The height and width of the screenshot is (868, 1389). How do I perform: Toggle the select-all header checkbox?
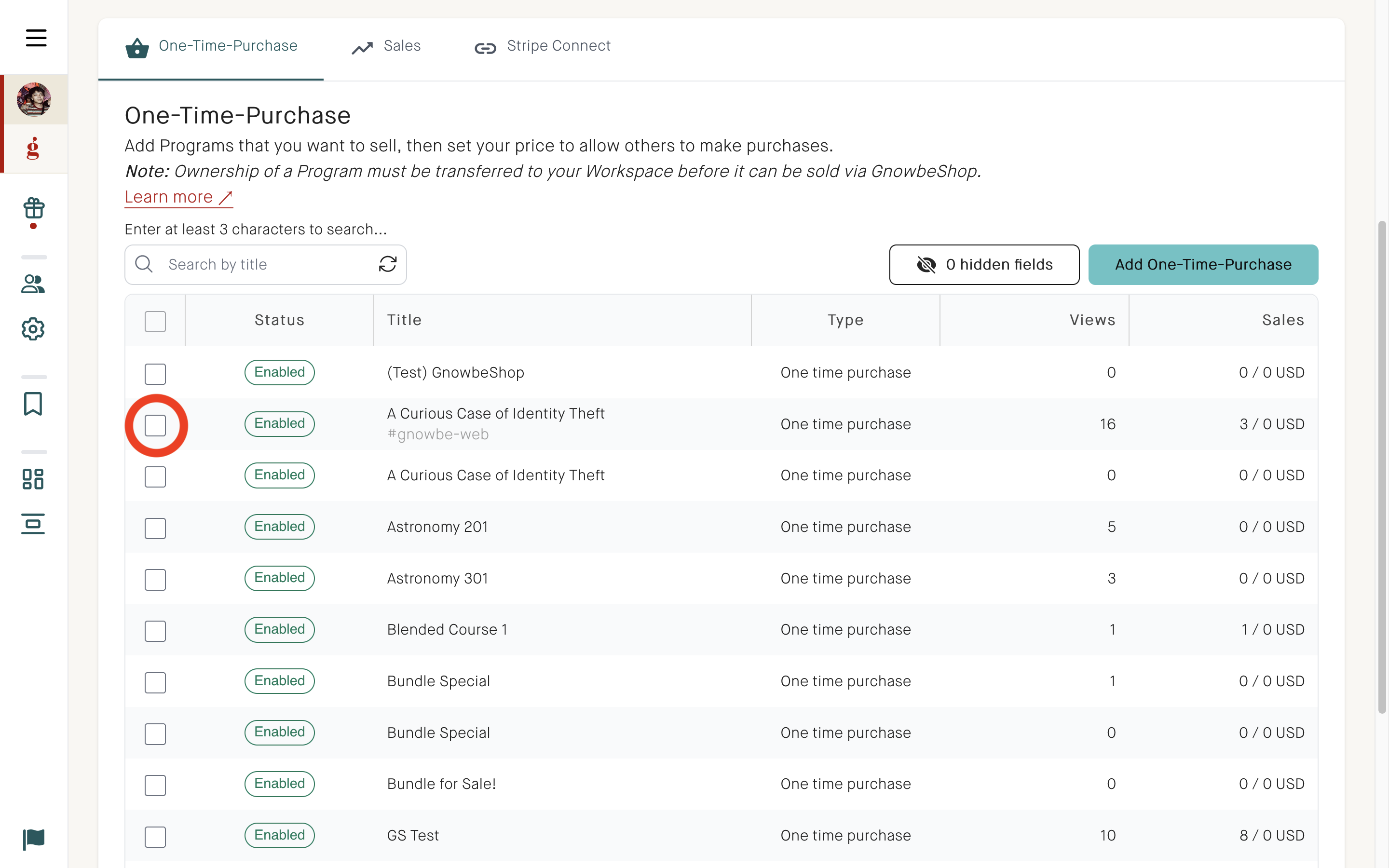pyautogui.click(x=156, y=322)
